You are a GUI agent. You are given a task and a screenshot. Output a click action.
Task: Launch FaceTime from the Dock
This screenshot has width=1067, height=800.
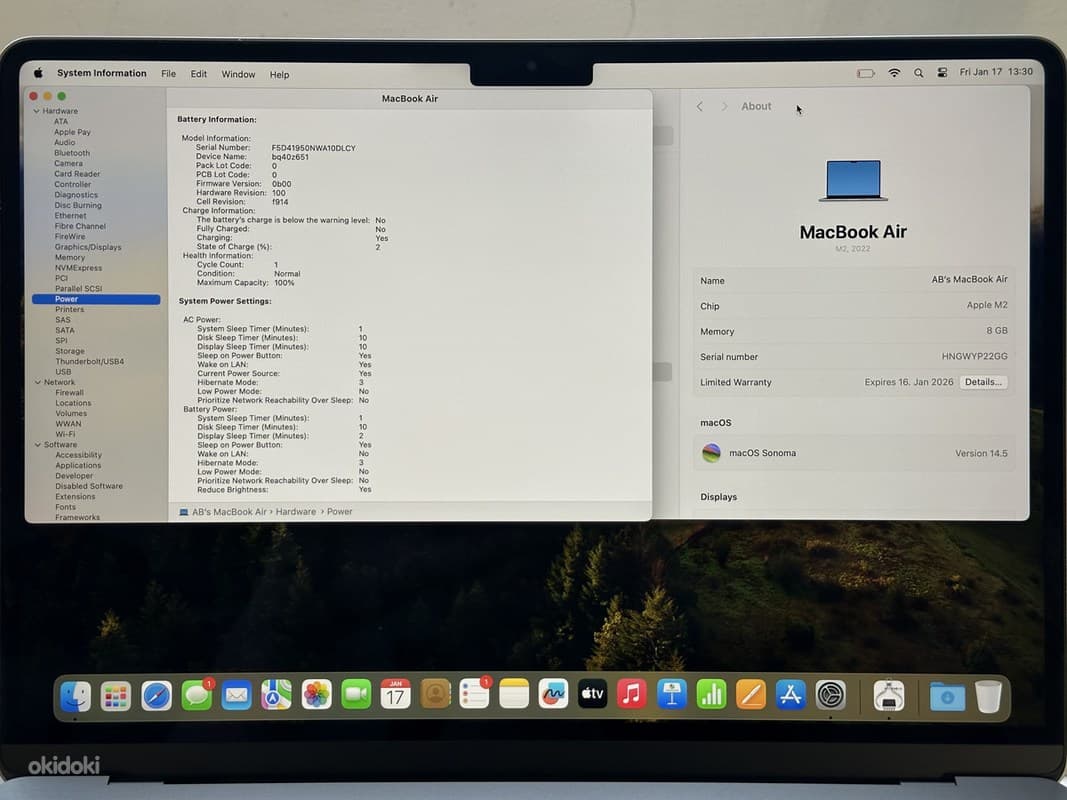(x=356, y=695)
